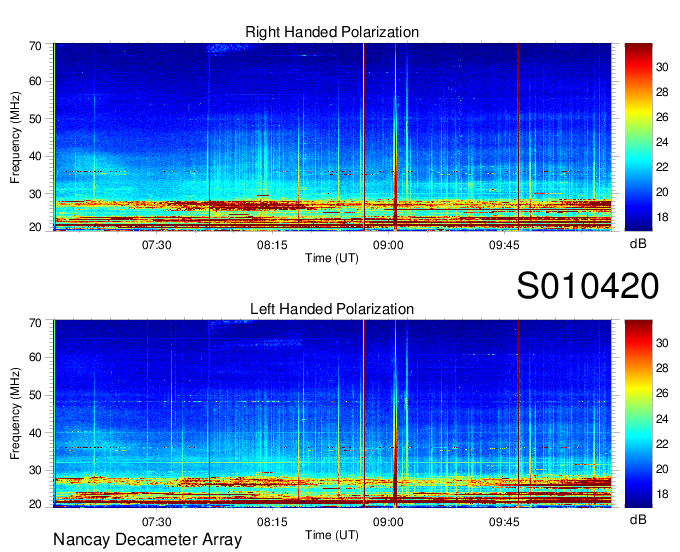Click the 20 MHz tick on upper plot
This screenshot has height=552, width=680.
[36, 227]
